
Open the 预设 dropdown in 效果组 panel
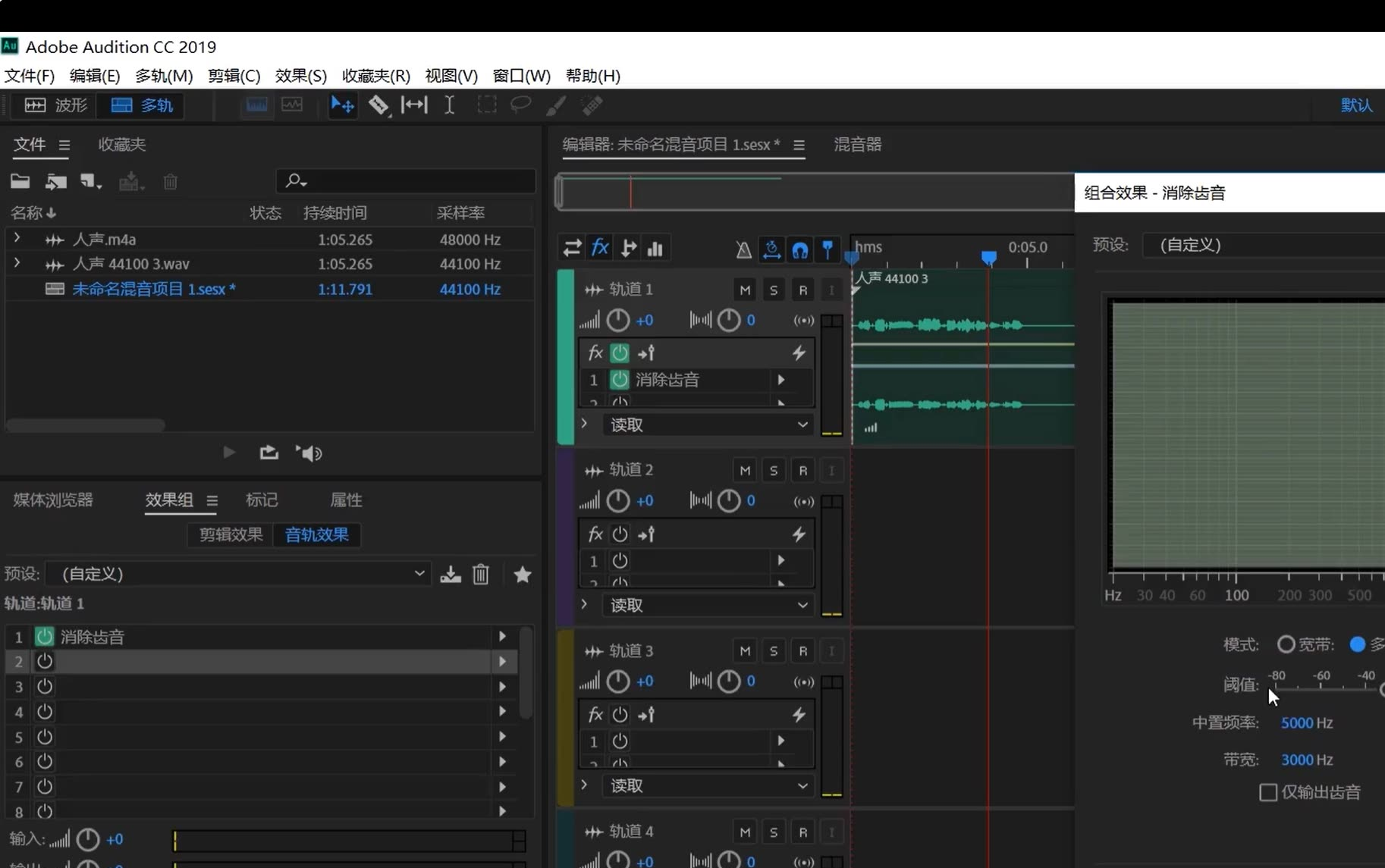[x=419, y=574]
